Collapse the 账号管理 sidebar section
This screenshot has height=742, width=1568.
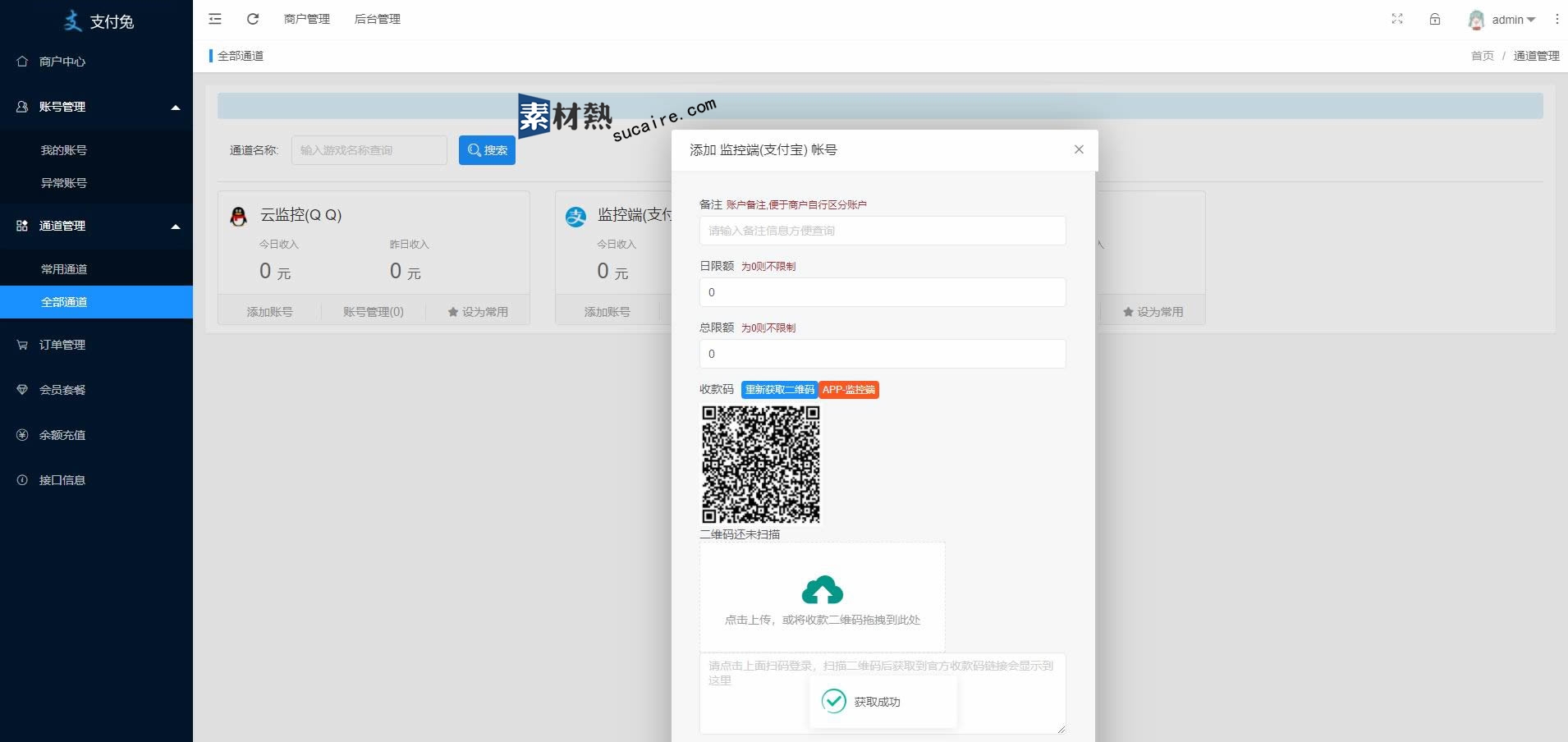tap(96, 107)
